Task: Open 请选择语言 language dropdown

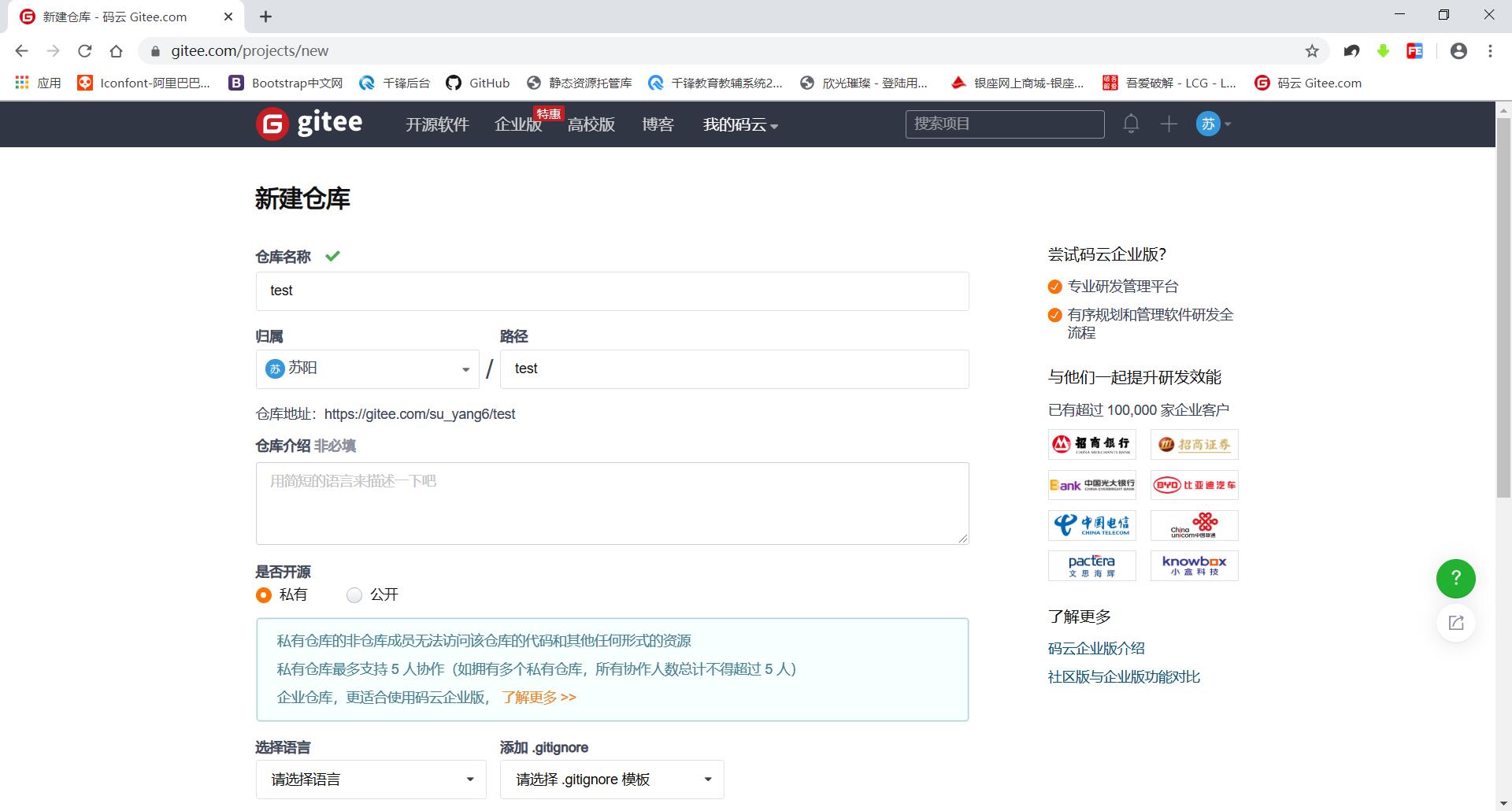Action: pyautogui.click(x=371, y=780)
